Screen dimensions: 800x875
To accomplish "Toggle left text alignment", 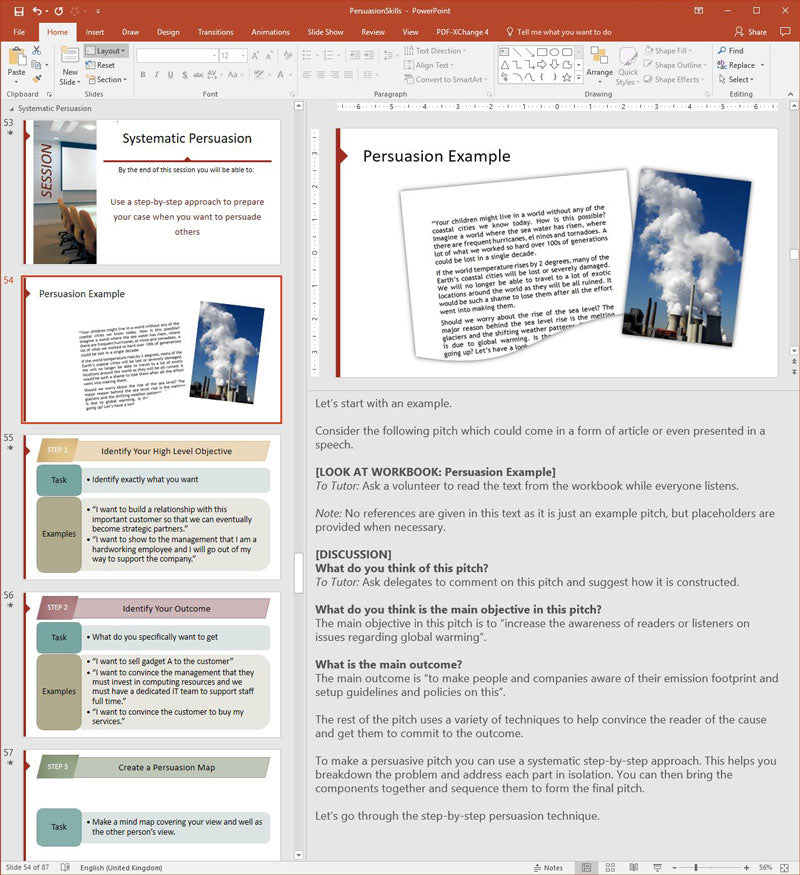I will point(307,74).
